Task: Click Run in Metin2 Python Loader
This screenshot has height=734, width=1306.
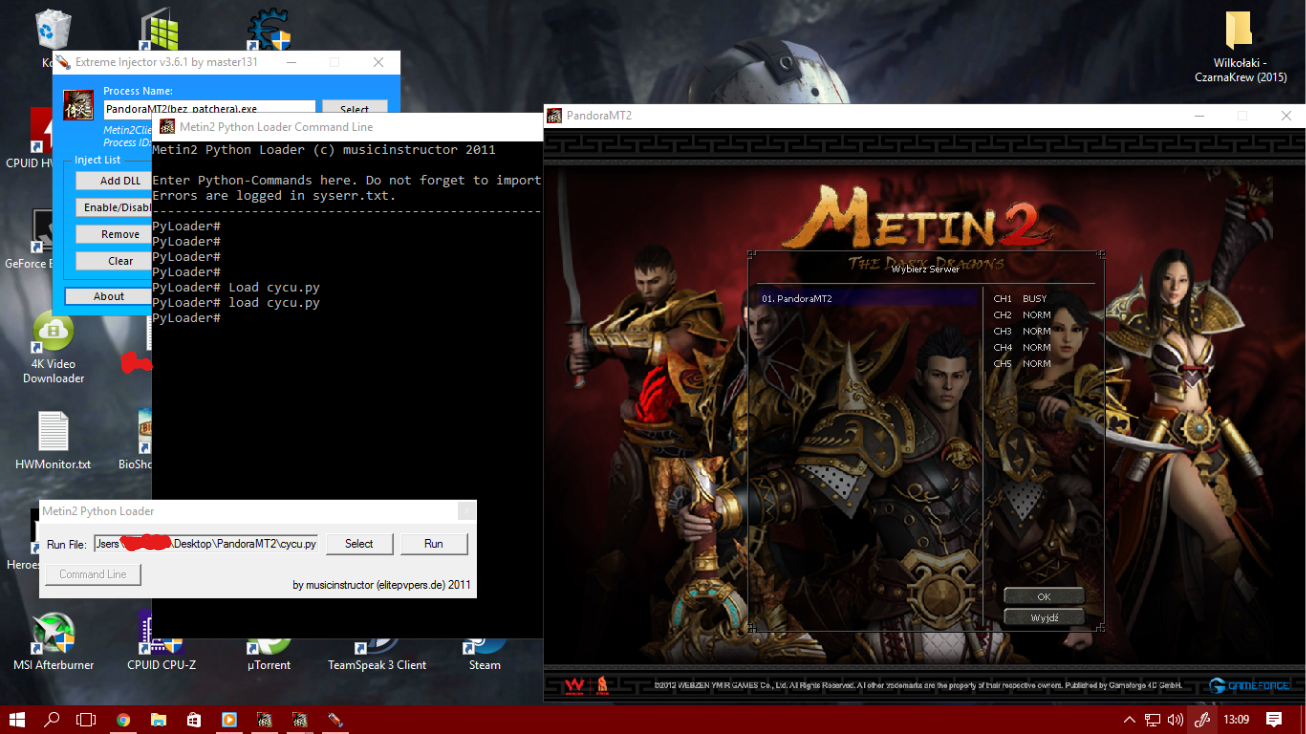Action: 433,544
